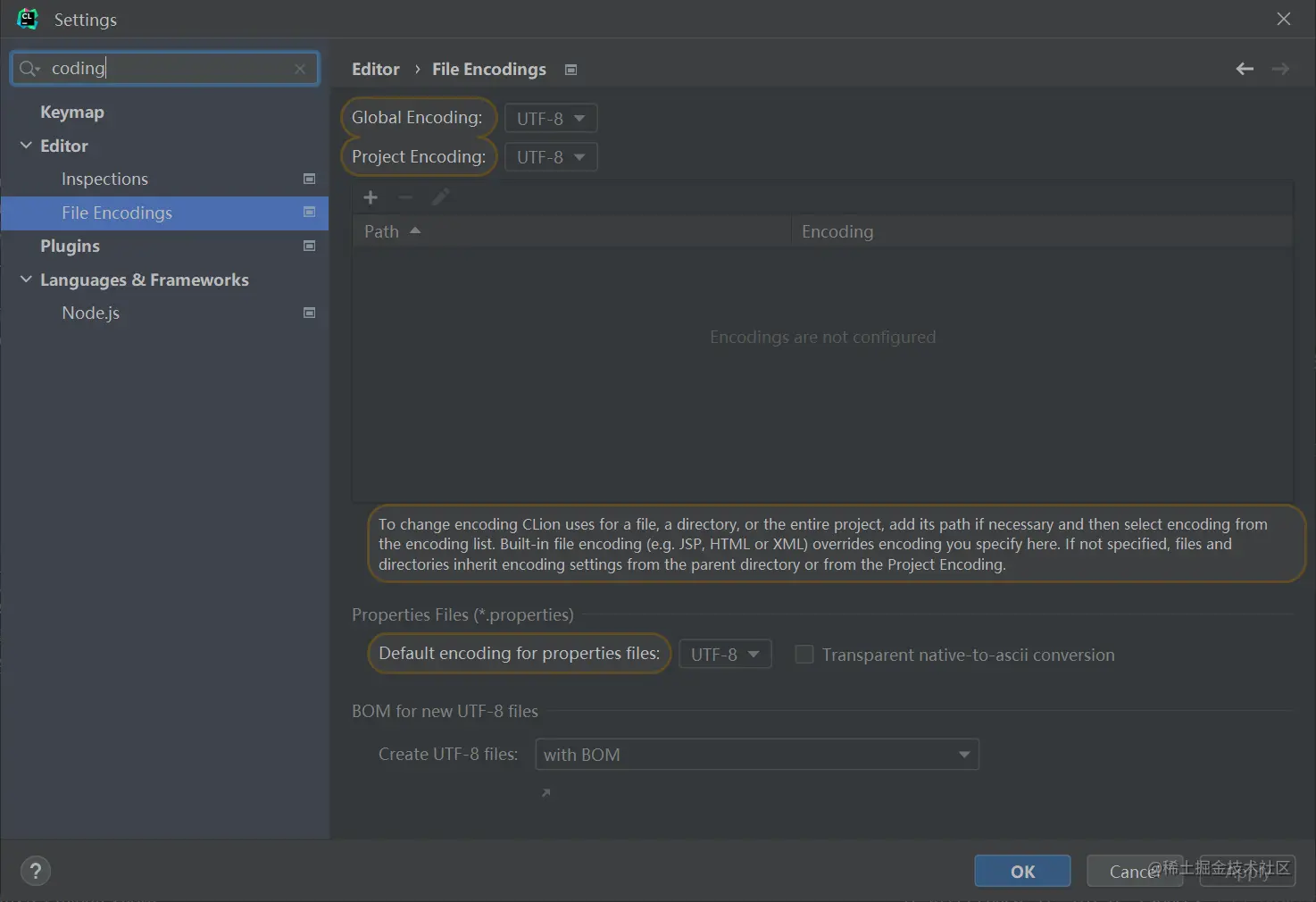Enable Transparent native-to-ascii conversion checkbox
Screen dimensions: 1316x902
tap(804, 655)
